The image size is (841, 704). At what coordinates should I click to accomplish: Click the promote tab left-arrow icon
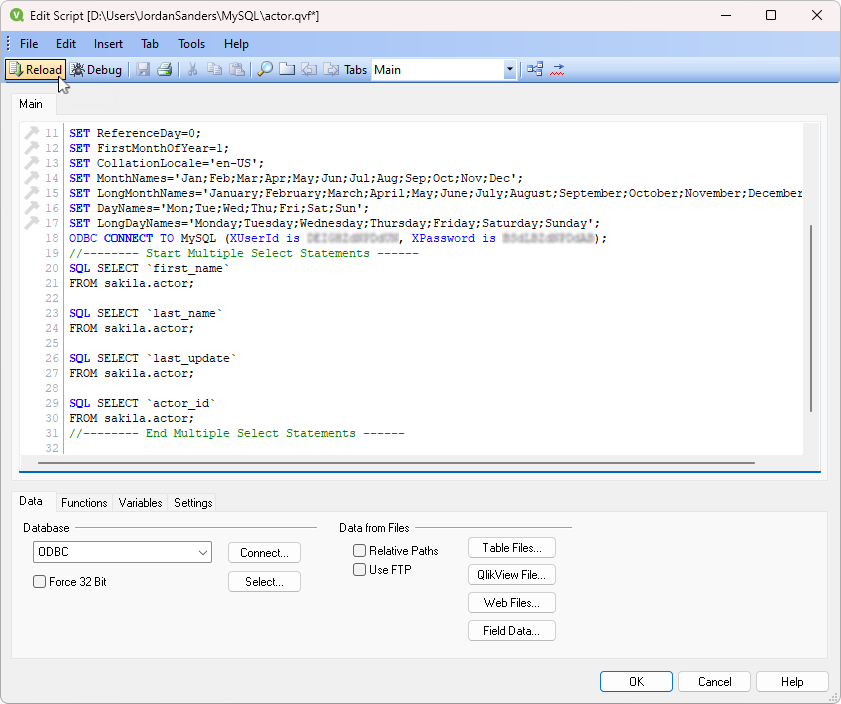(308, 69)
